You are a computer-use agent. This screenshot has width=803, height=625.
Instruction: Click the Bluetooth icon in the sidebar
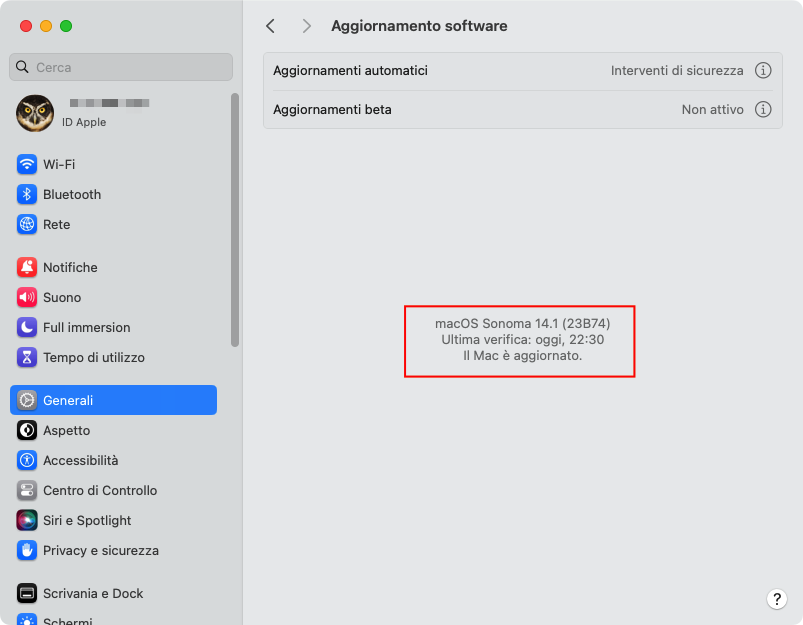(x=27, y=195)
